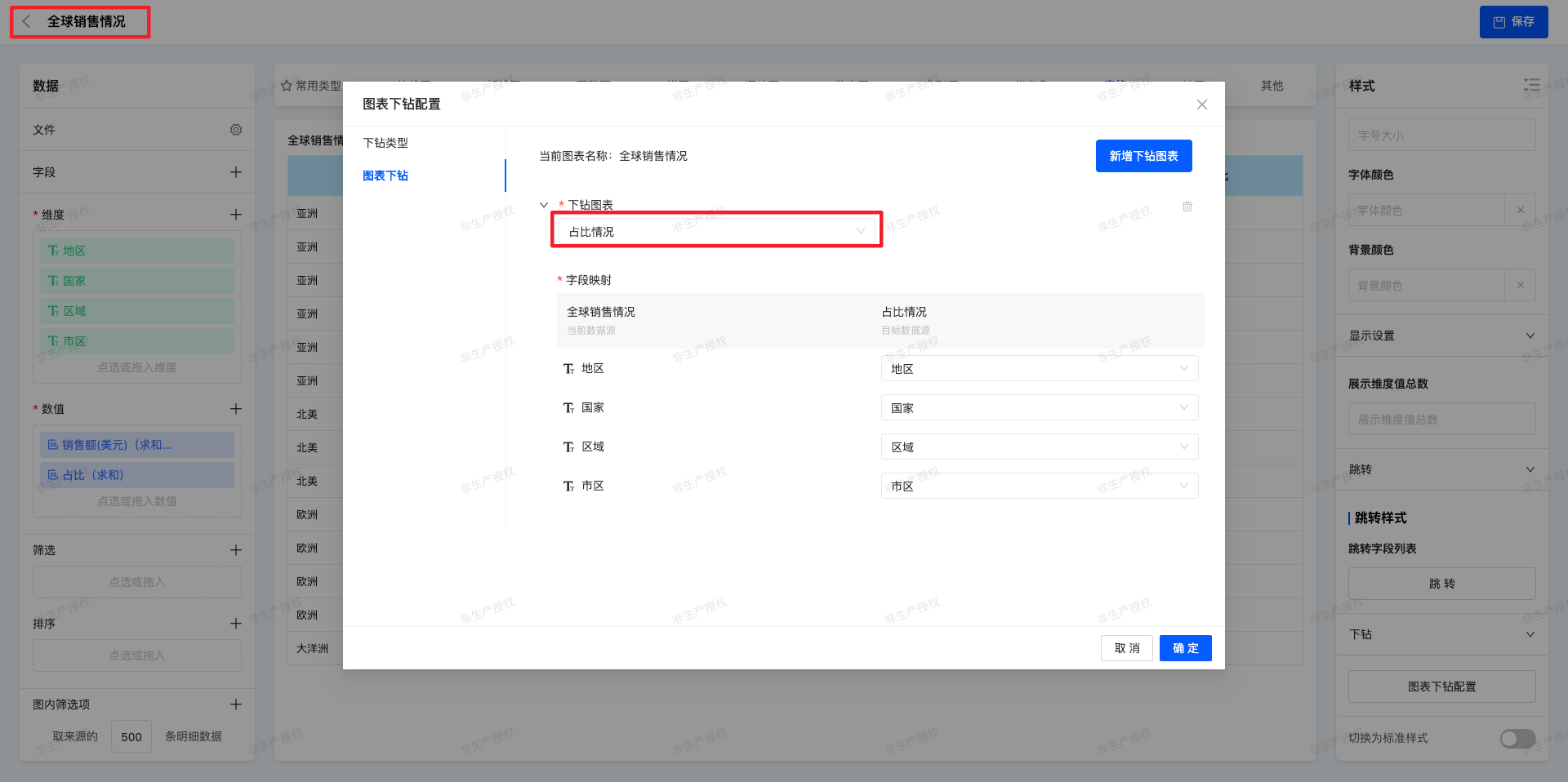Clear the 字体颜色 color field

1520,211
